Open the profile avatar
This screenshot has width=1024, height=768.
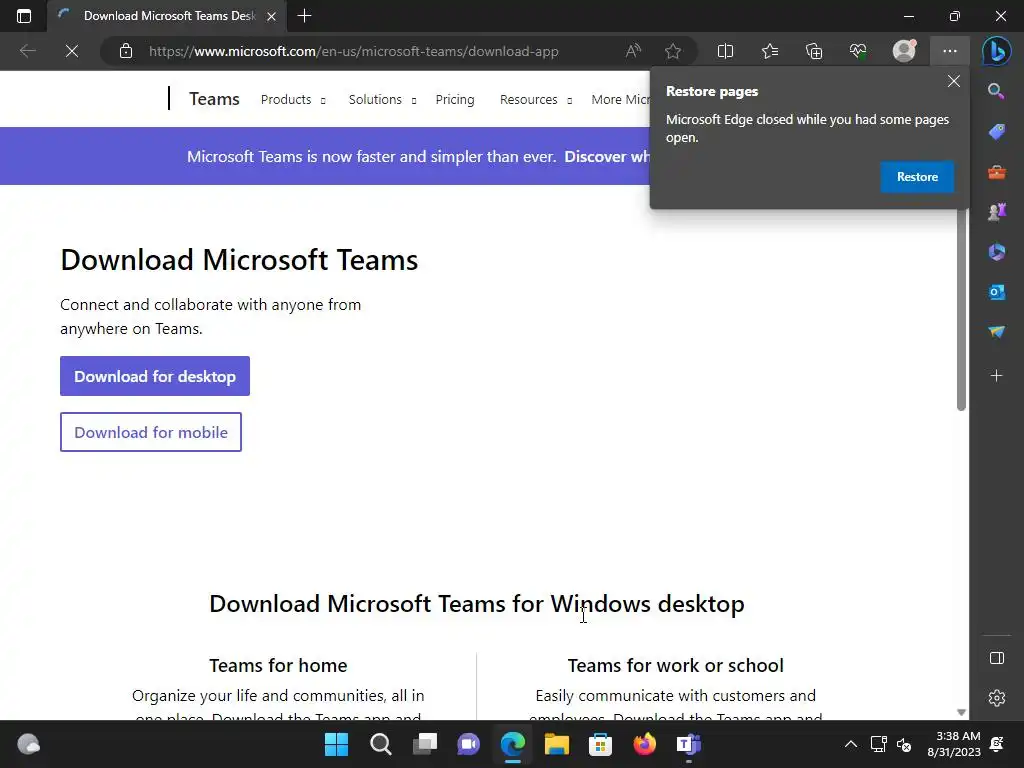tap(904, 51)
